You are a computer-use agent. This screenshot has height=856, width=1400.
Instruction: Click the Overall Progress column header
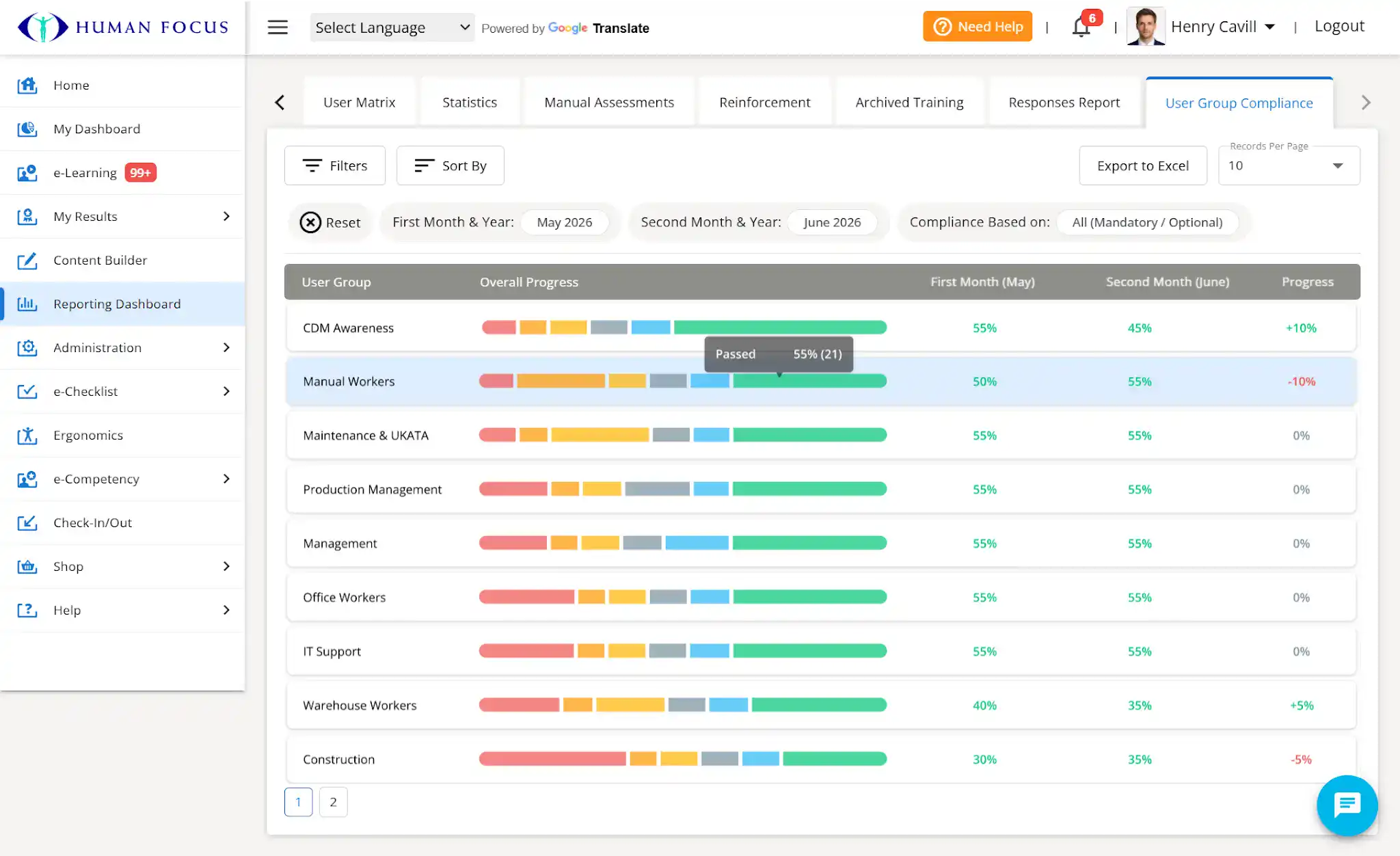529,282
